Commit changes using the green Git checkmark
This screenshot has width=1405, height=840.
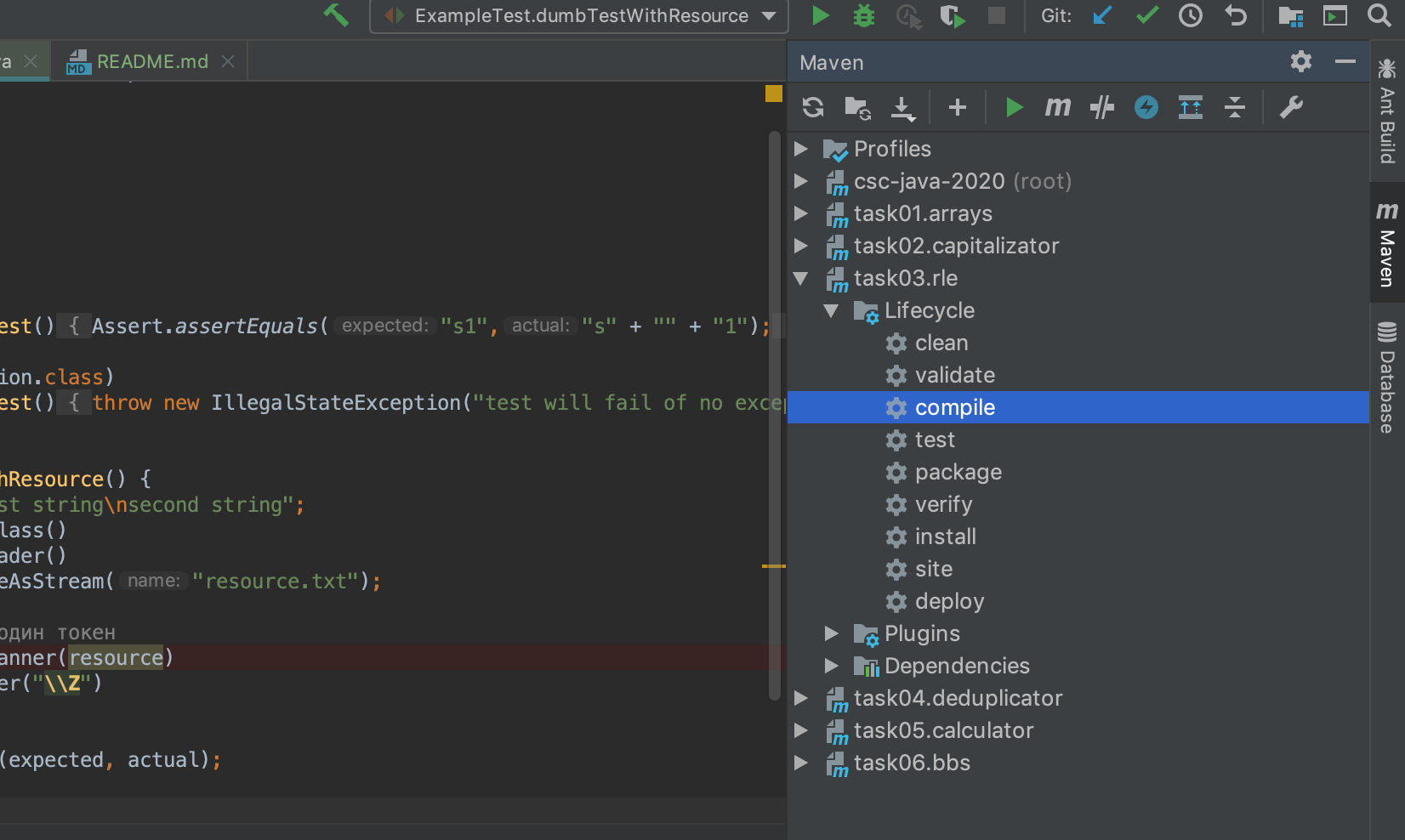click(x=1146, y=15)
